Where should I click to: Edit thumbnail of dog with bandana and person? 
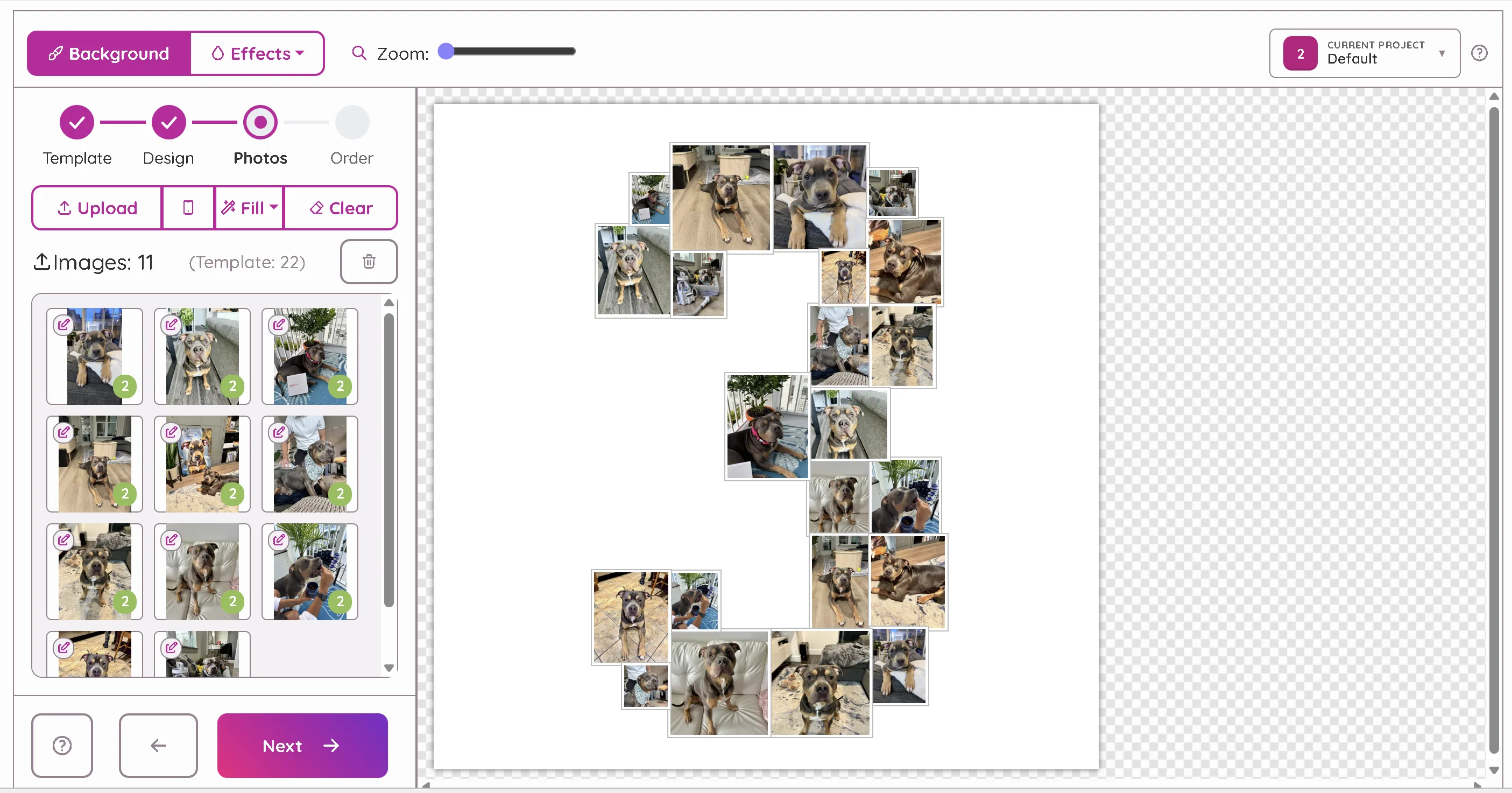pos(279,432)
